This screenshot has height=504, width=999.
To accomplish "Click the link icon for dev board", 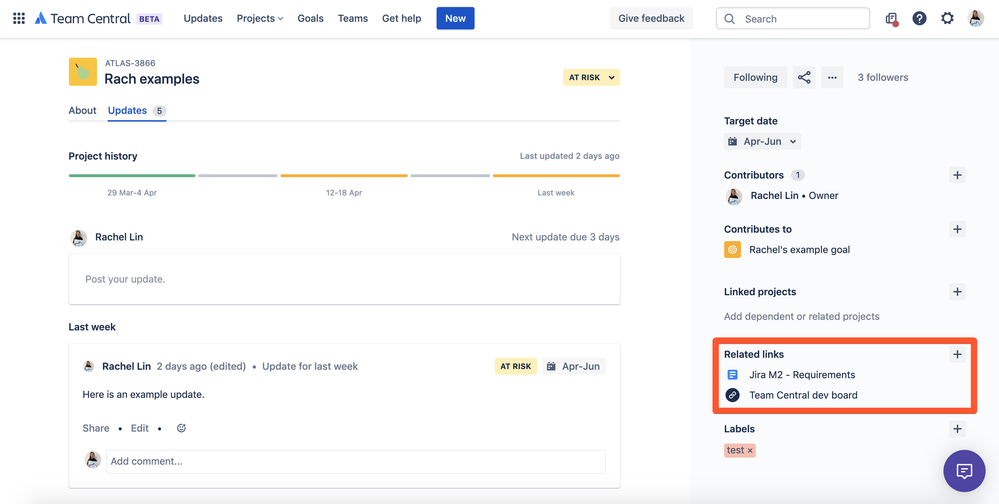I will click(x=733, y=395).
